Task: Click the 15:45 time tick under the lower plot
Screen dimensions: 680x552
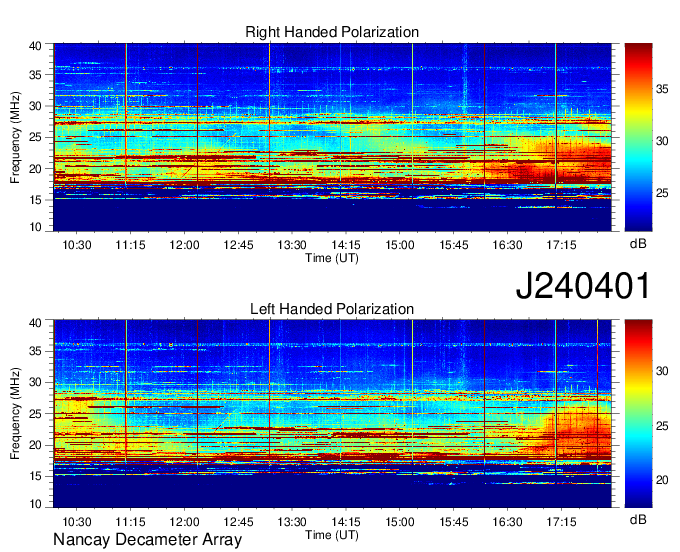Action: 454,522
